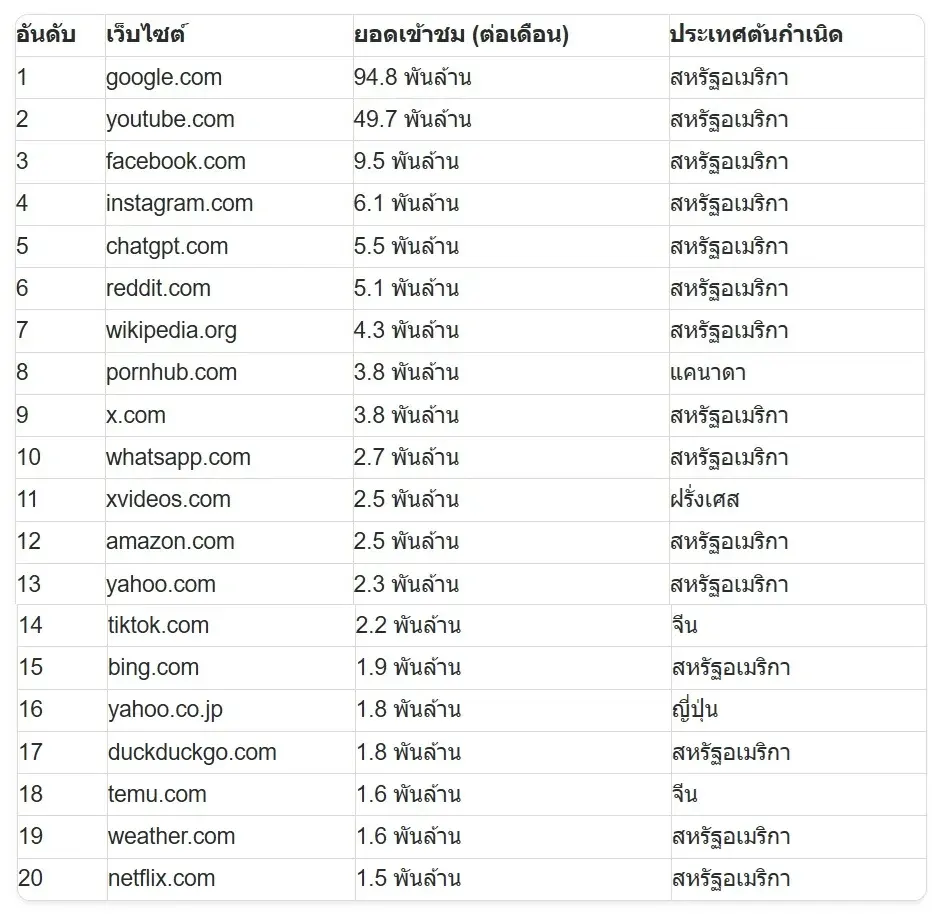Click the อันดับ column header
Image resolution: width=942 pixels, height=919 pixels.
46,35
